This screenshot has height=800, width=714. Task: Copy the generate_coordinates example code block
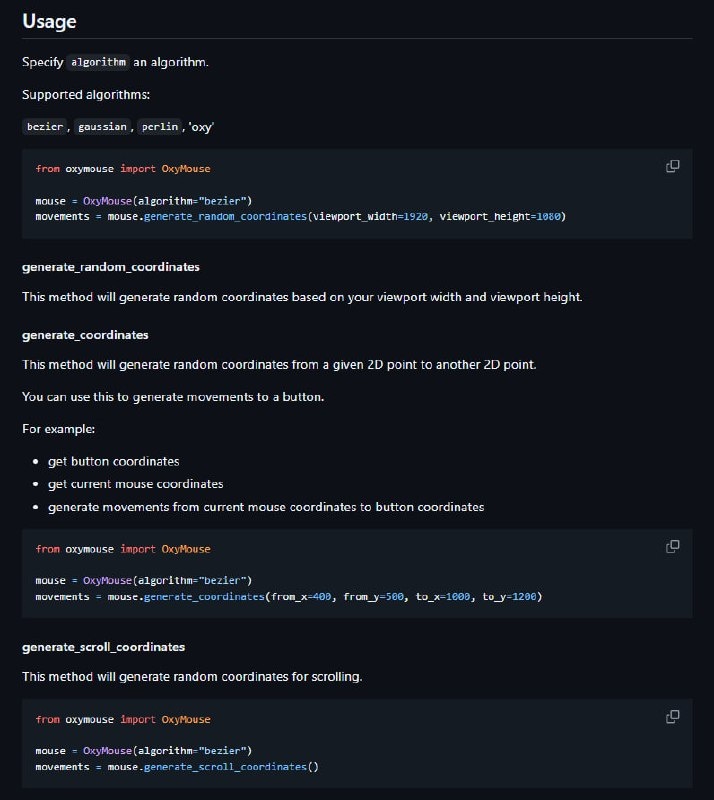673,546
